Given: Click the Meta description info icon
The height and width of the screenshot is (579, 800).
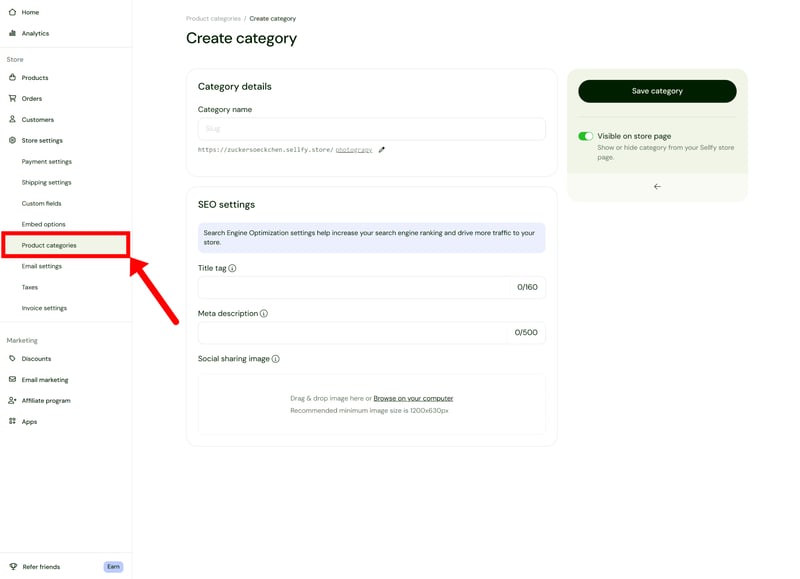Looking at the screenshot, I should pyautogui.click(x=264, y=313).
